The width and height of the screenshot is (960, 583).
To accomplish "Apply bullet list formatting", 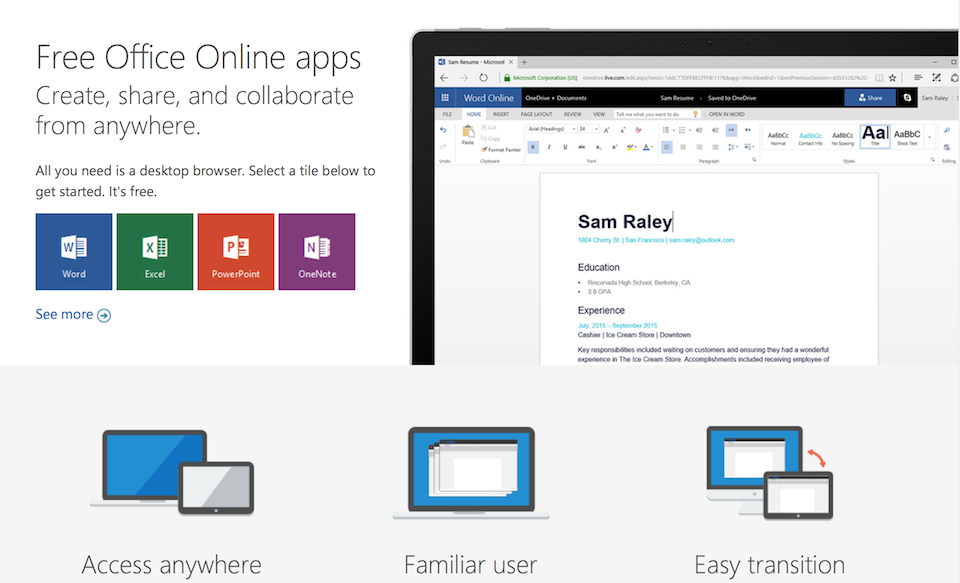I will (666, 130).
